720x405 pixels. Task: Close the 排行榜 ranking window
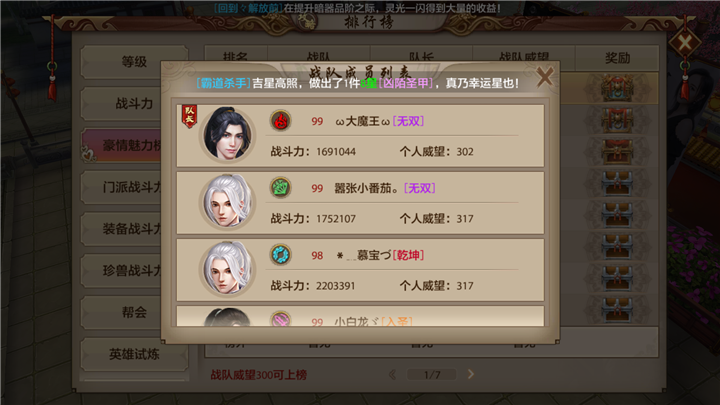(685, 43)
